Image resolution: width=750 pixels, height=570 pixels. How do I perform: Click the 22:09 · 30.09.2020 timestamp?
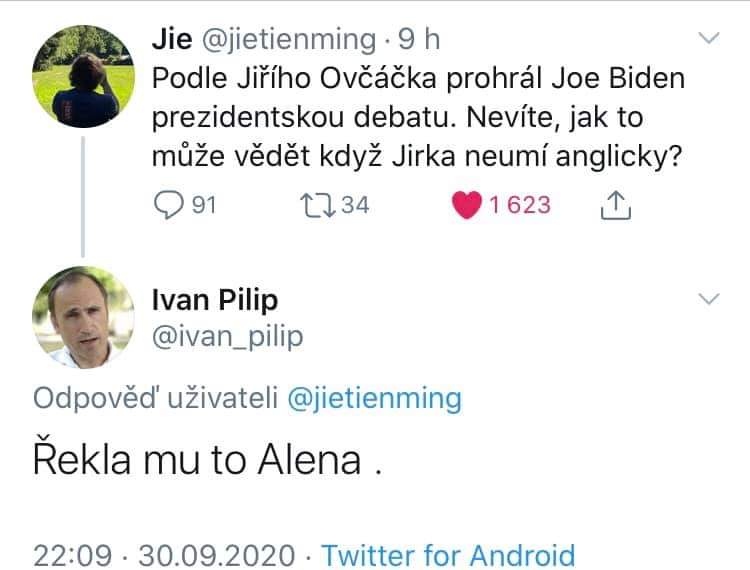point(164,555)
